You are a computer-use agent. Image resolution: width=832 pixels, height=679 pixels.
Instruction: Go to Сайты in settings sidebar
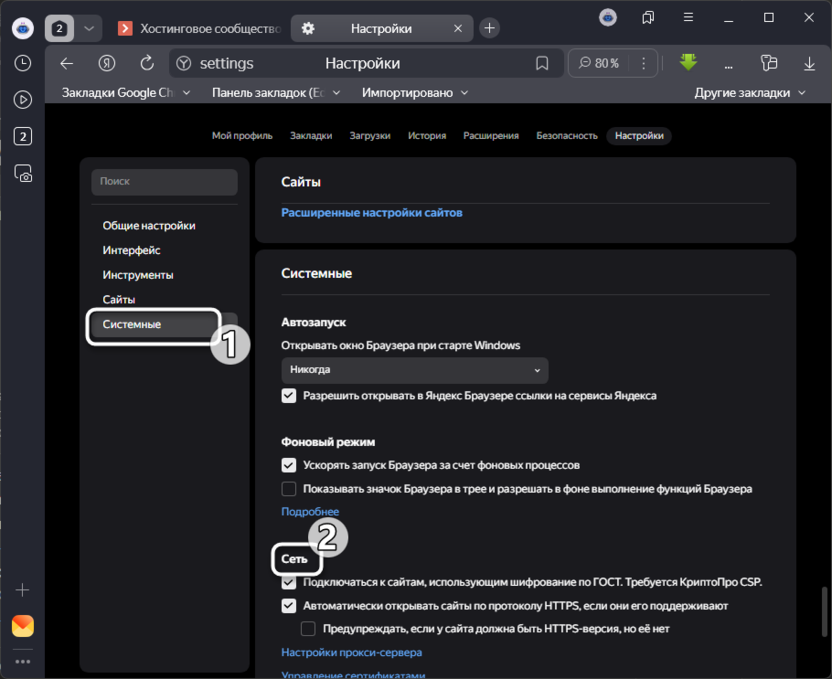click(118, 300)
